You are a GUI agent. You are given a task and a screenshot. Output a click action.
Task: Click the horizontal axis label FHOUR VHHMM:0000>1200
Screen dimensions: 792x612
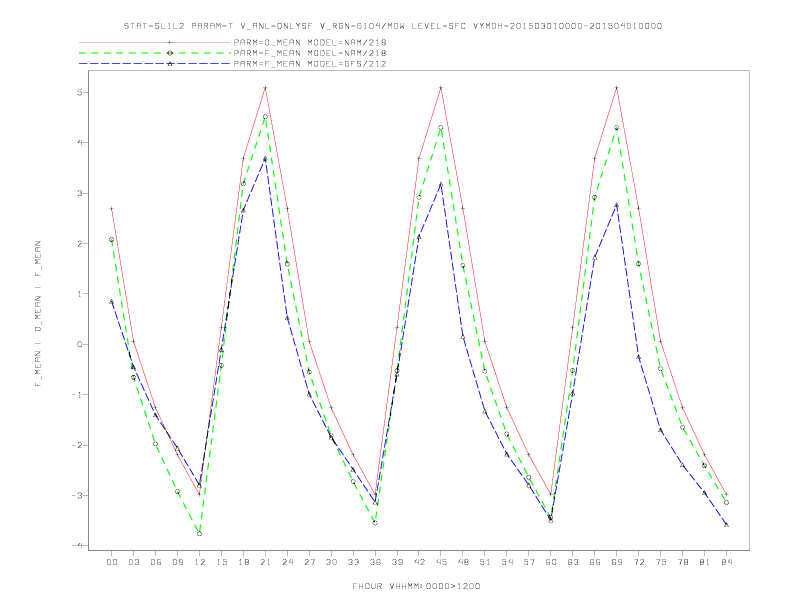coord(416,586)
